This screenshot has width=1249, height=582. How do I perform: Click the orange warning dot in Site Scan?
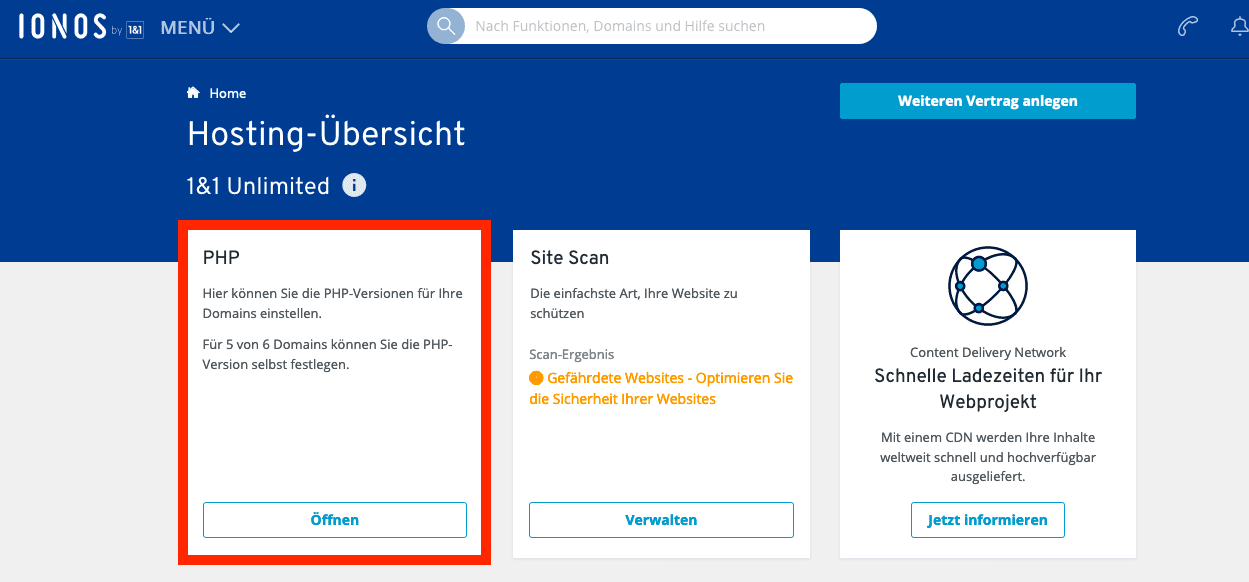536,378
